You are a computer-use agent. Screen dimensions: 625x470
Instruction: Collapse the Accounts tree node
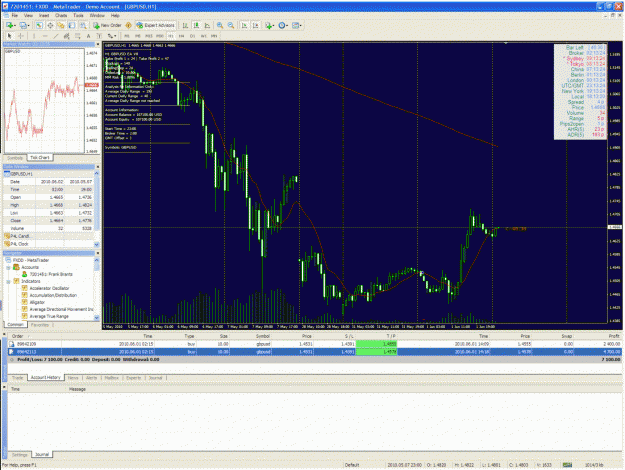[8, 267]
